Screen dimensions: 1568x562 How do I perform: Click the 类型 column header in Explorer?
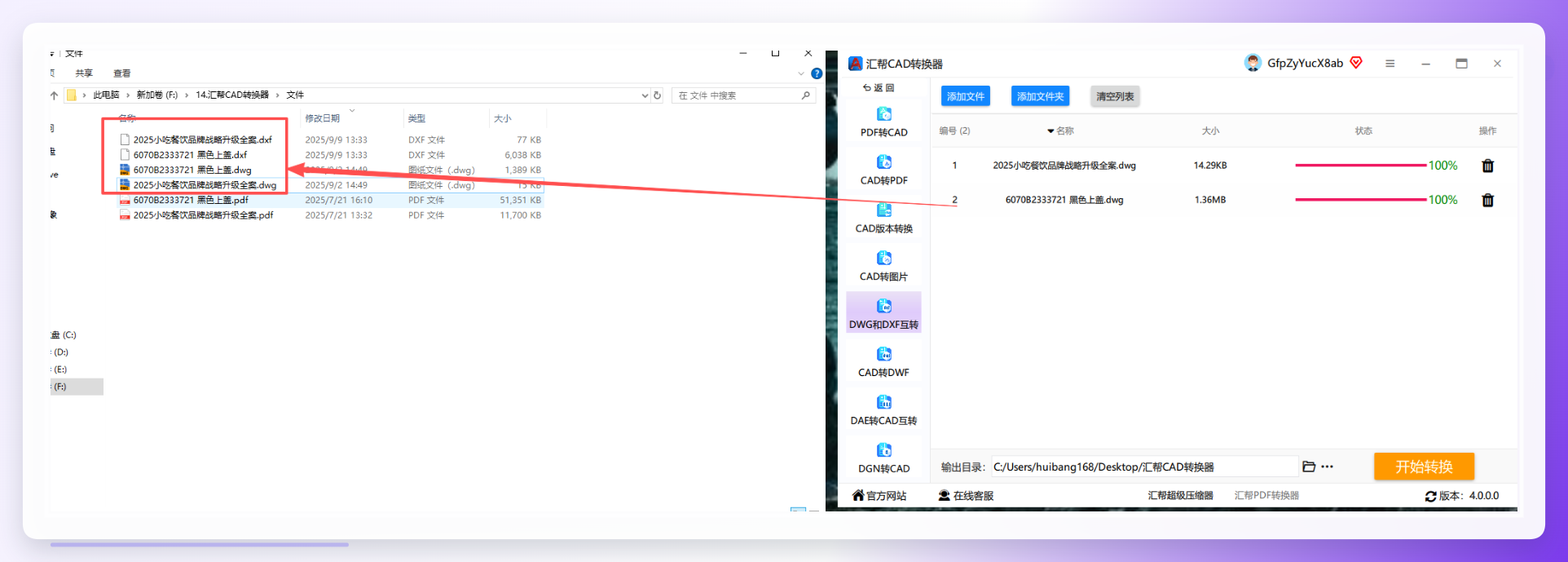click(x=416, y=118)
